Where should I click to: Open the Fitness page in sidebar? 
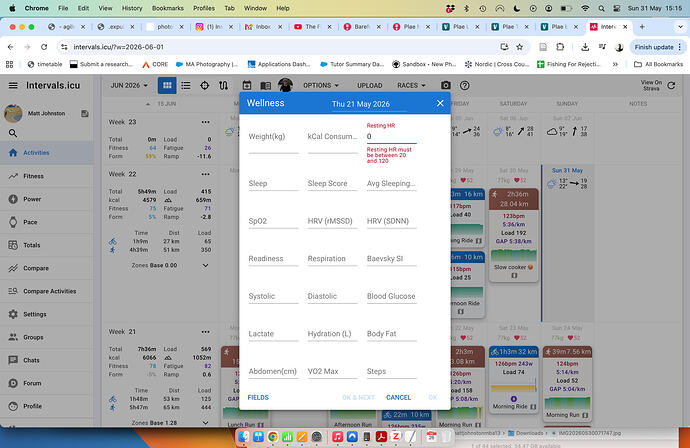click(47, 176)
